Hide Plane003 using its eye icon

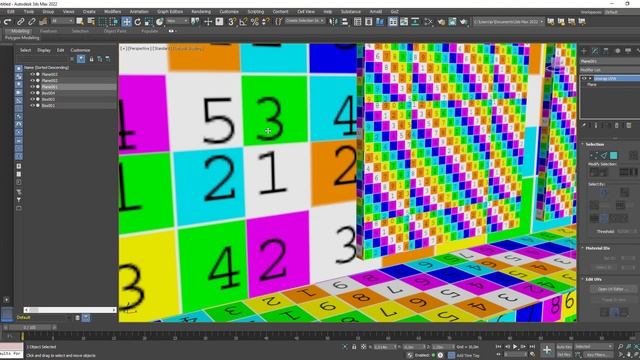33,75
